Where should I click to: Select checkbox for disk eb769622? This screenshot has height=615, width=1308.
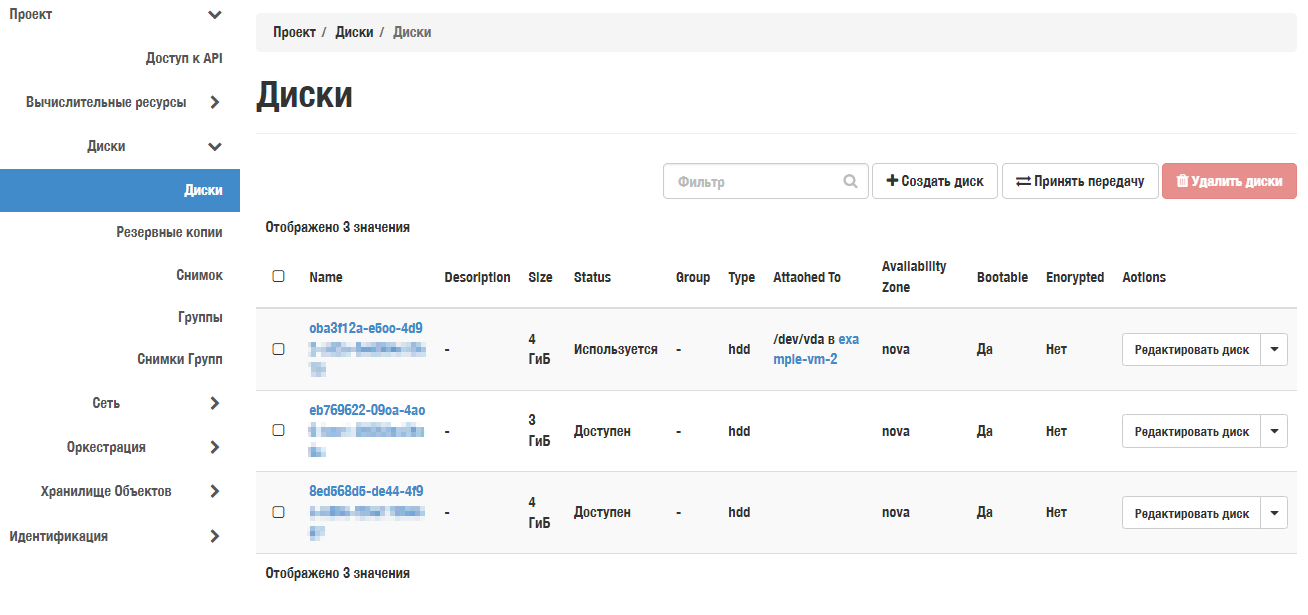pyautogui.click(x=279, y=431)
